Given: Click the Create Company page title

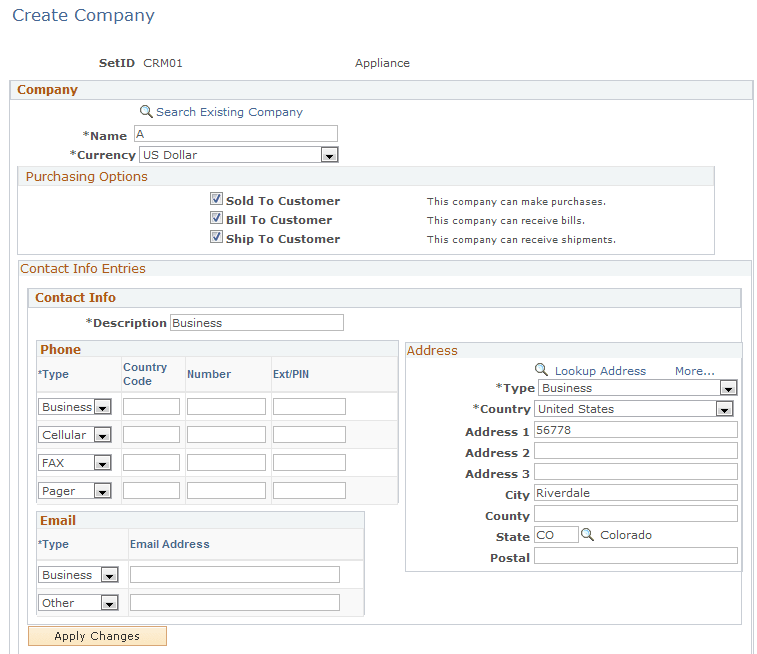Looking at the screenshot, I should (x=84, y=15).
